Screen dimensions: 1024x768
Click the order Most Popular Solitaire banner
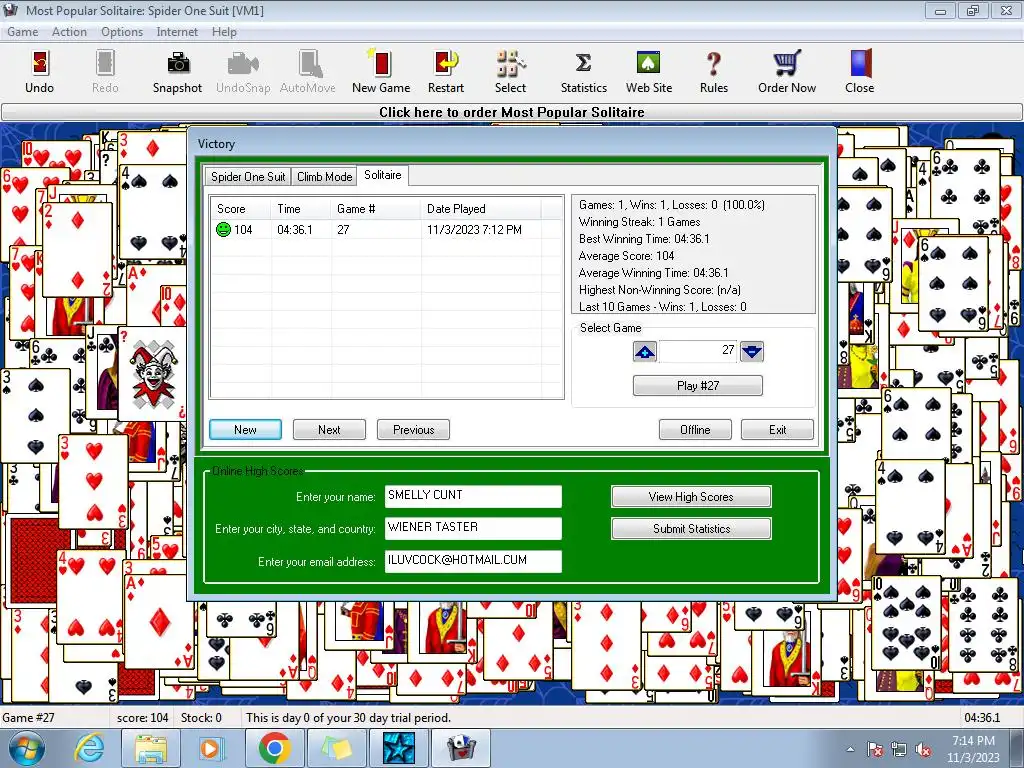click(x=512, y=112)
